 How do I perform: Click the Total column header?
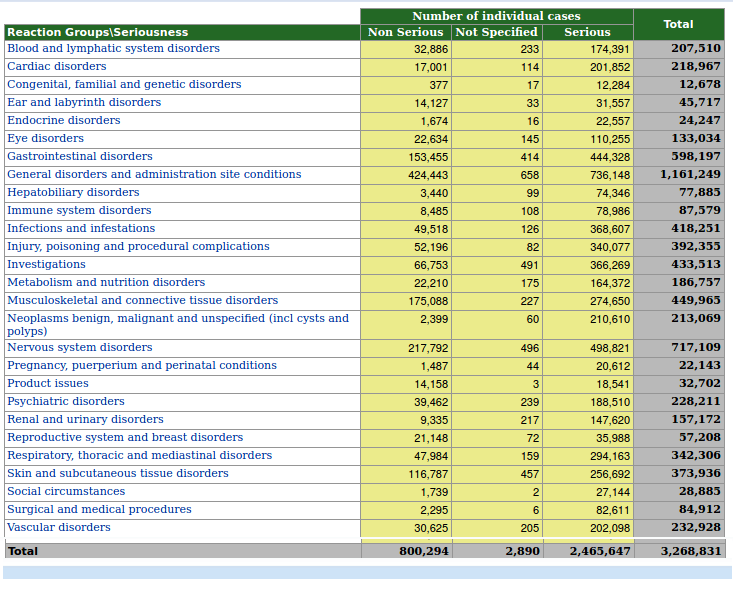[678, 24]
